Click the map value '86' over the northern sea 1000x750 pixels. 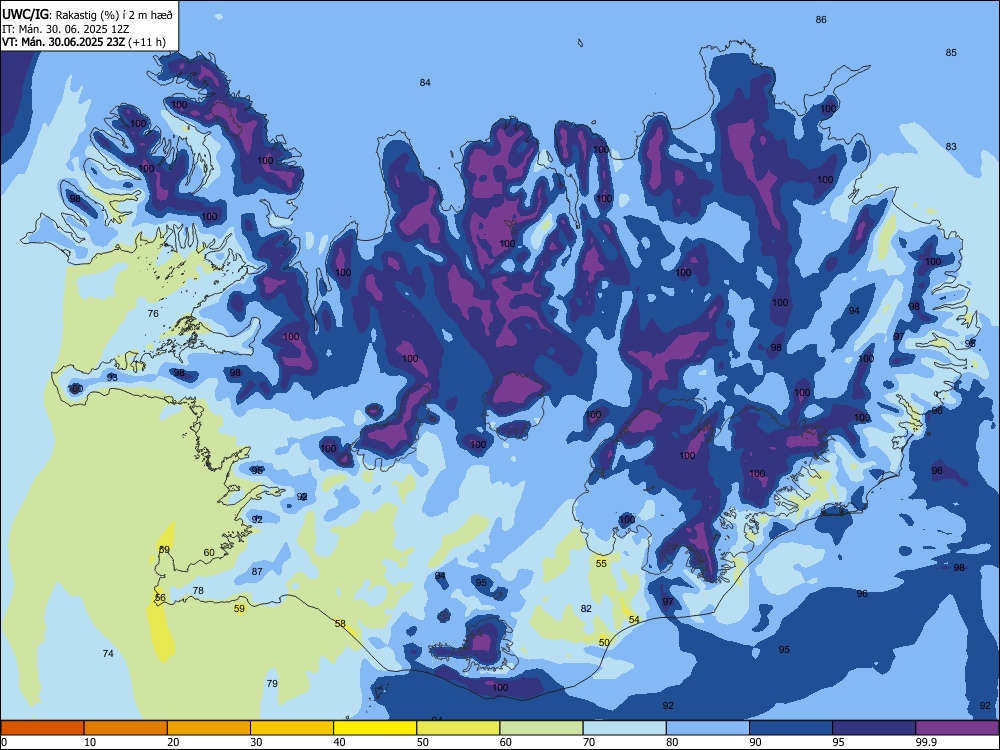click(821, 20)
